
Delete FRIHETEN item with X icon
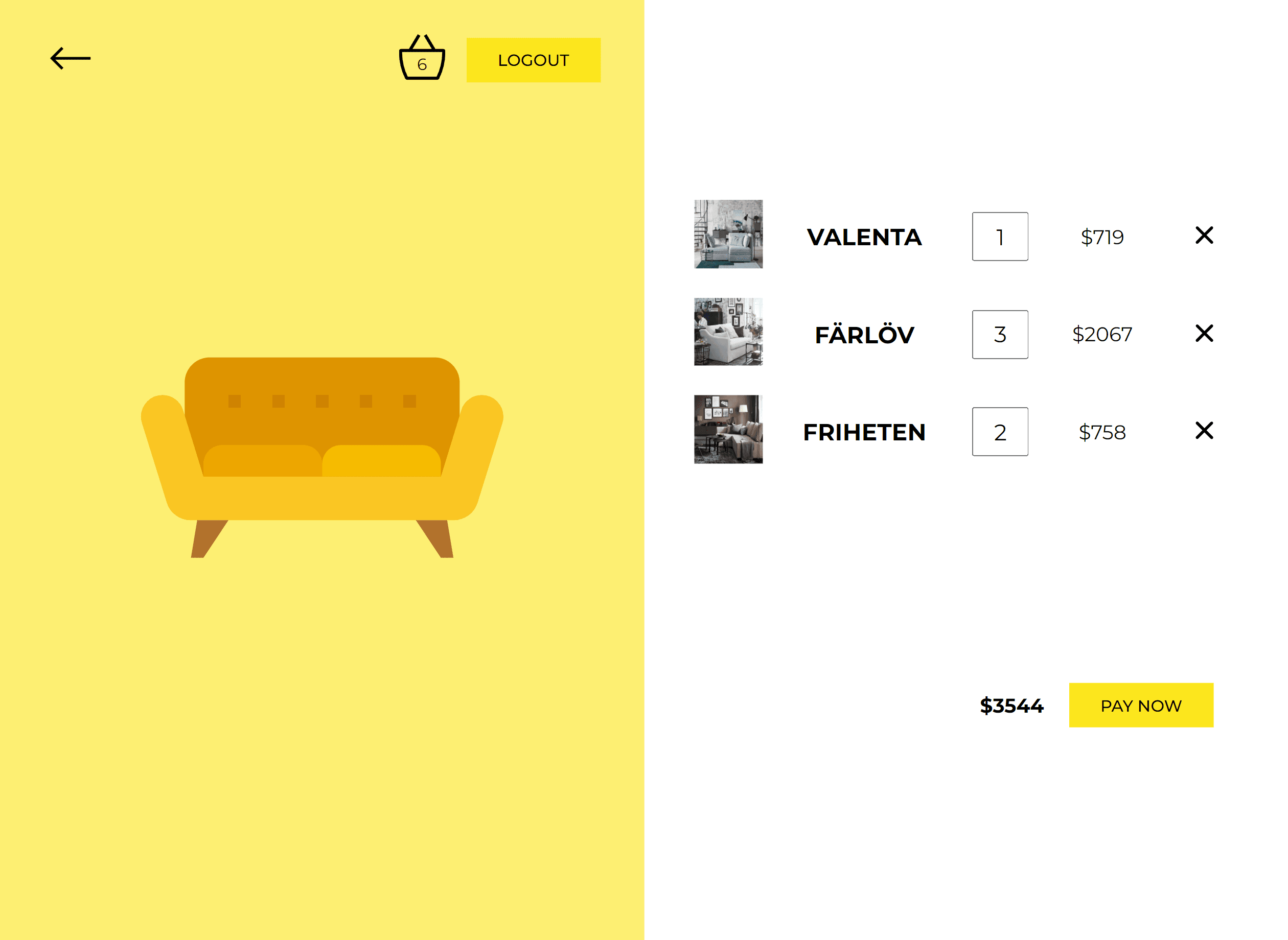[1204, 430]
